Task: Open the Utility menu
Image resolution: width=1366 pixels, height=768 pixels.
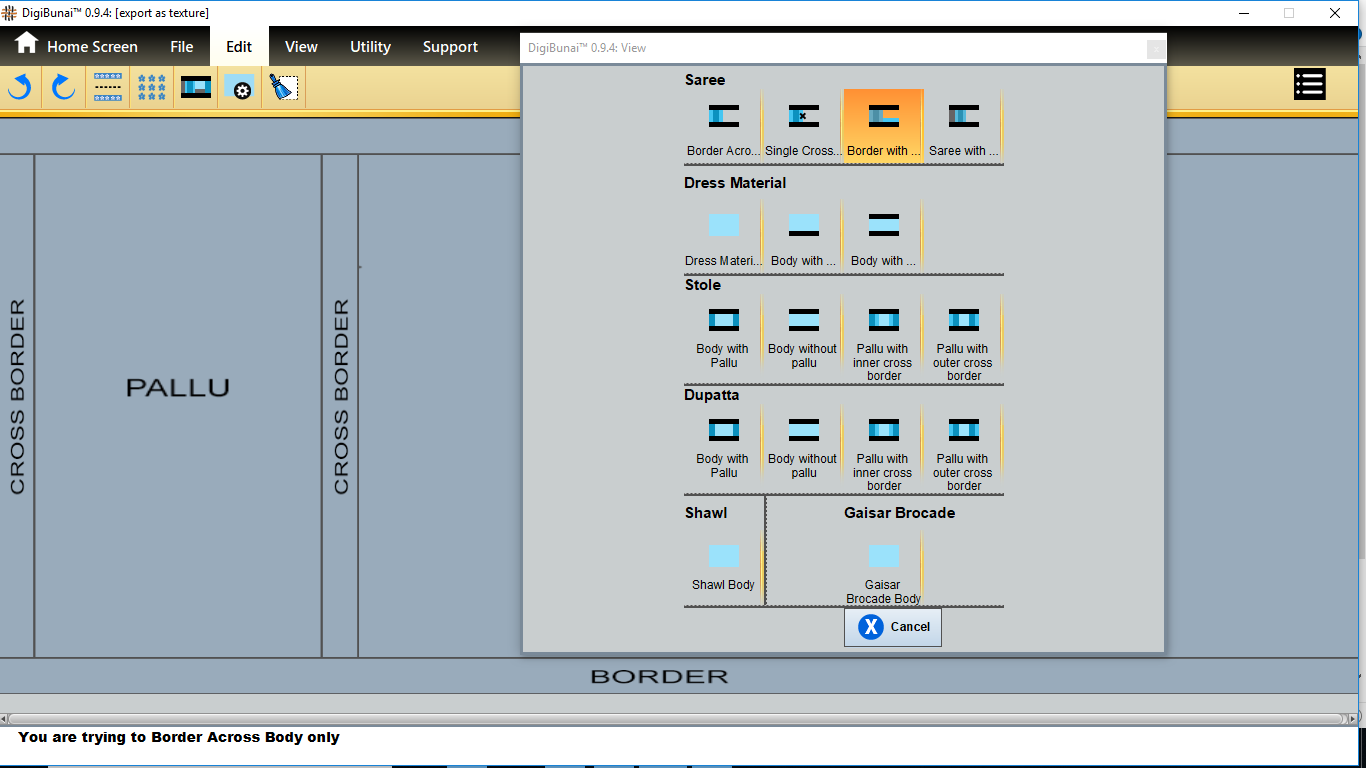Action: (370, 47)
